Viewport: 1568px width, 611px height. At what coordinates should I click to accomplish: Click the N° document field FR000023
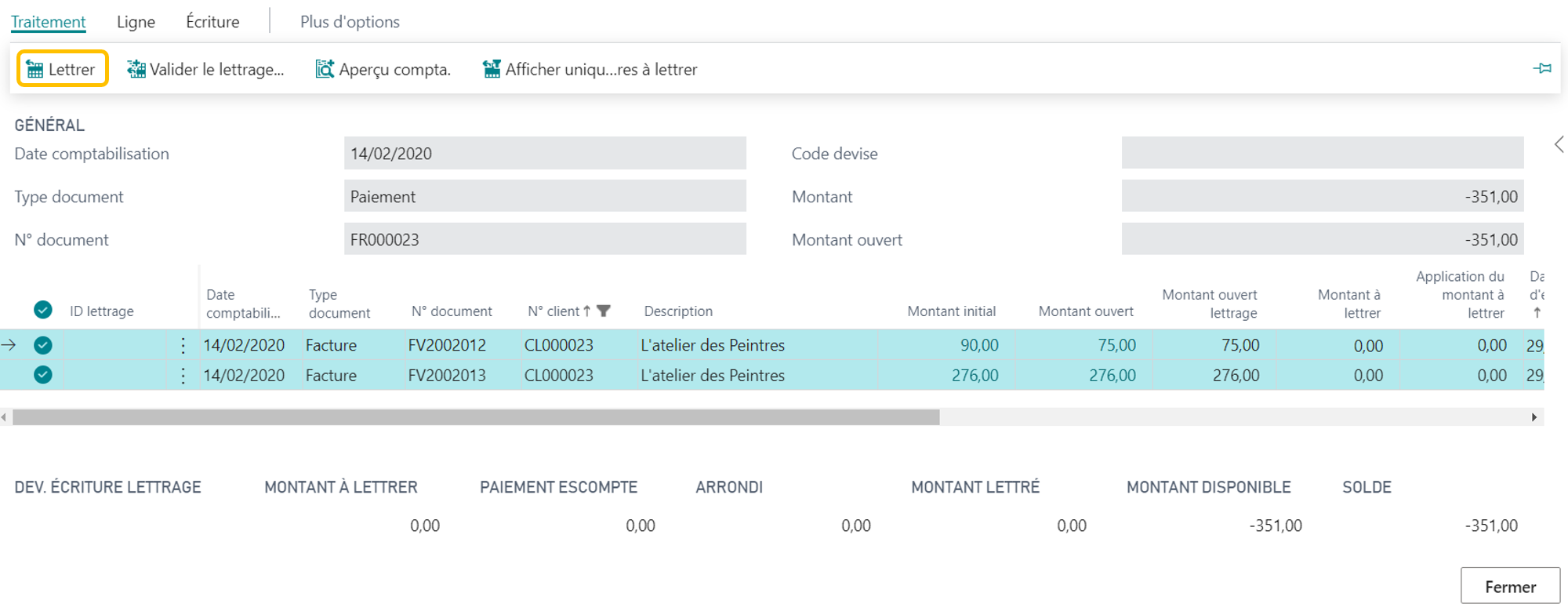click(545, 239)
